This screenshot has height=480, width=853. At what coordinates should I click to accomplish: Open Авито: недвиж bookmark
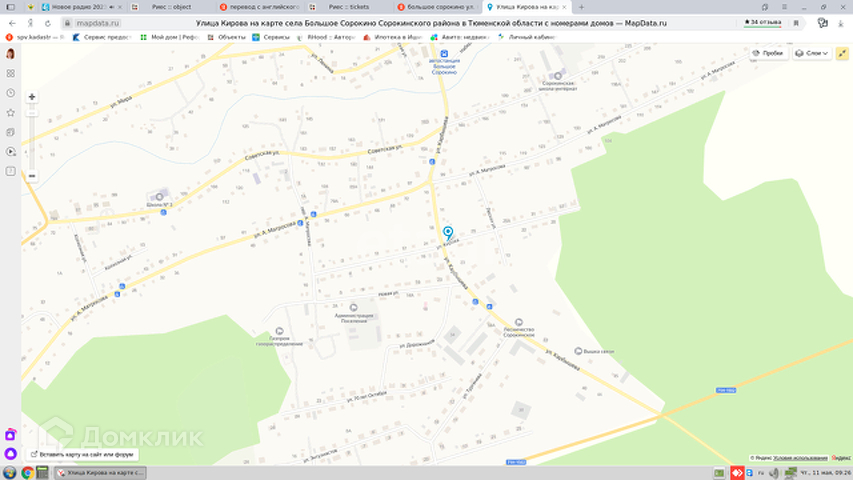460,37
